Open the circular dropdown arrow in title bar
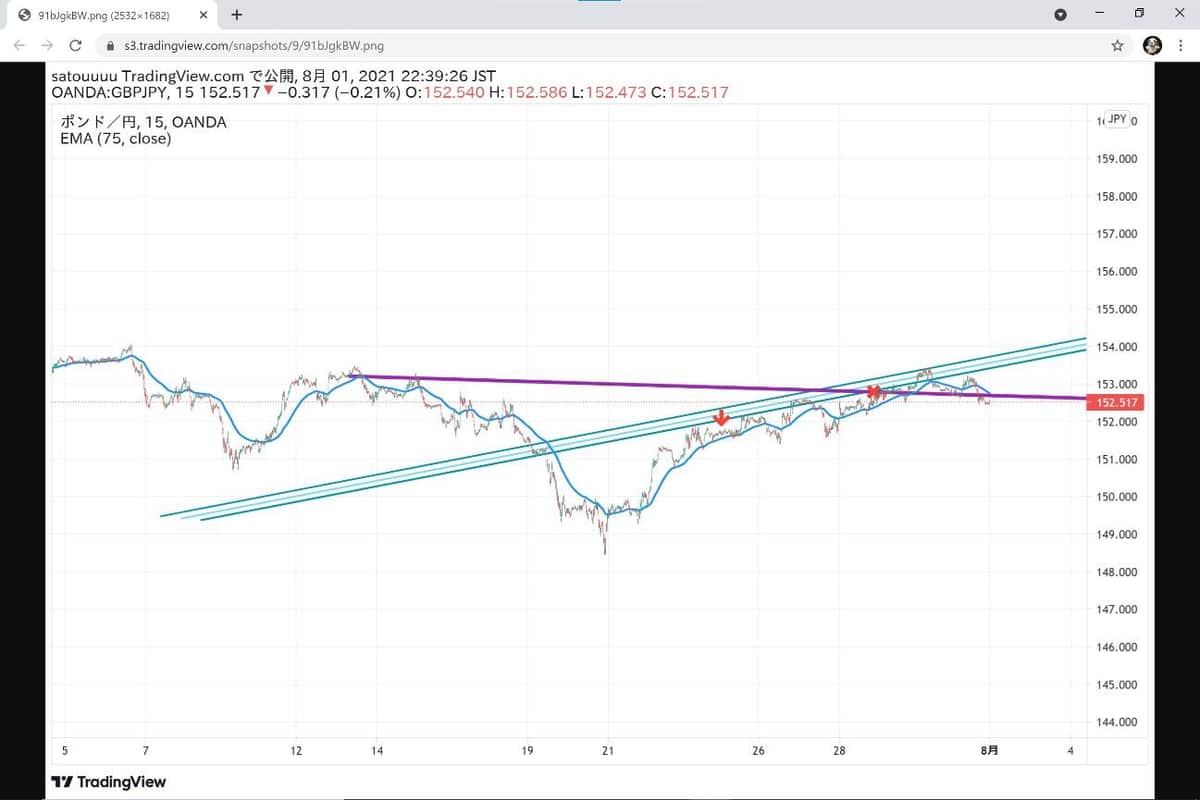This screenshot has width=1200, height=800. [1061, 15]
